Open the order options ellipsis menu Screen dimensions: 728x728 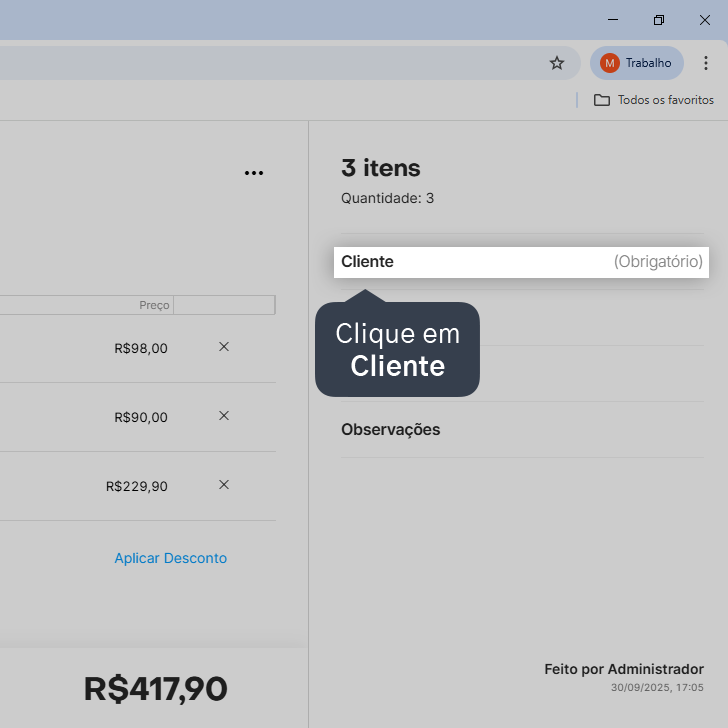254,173
